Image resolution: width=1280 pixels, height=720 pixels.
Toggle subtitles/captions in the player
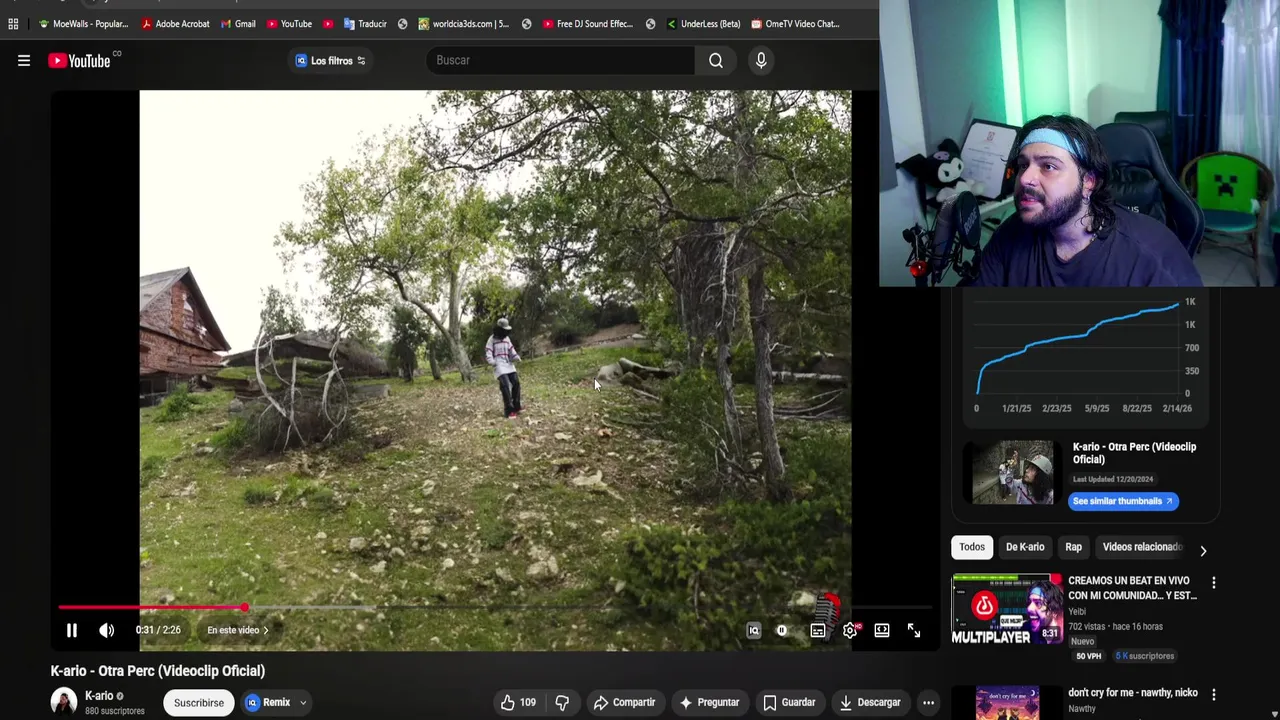818,630
